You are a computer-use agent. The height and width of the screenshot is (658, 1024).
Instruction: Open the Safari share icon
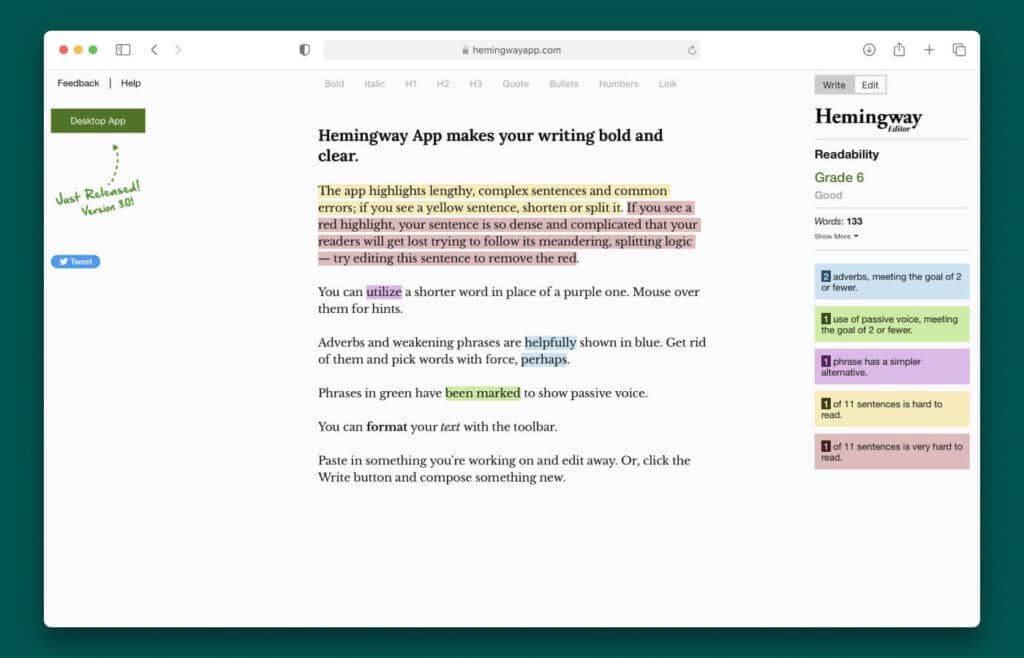pyautogui.click(x=899, y=49)
